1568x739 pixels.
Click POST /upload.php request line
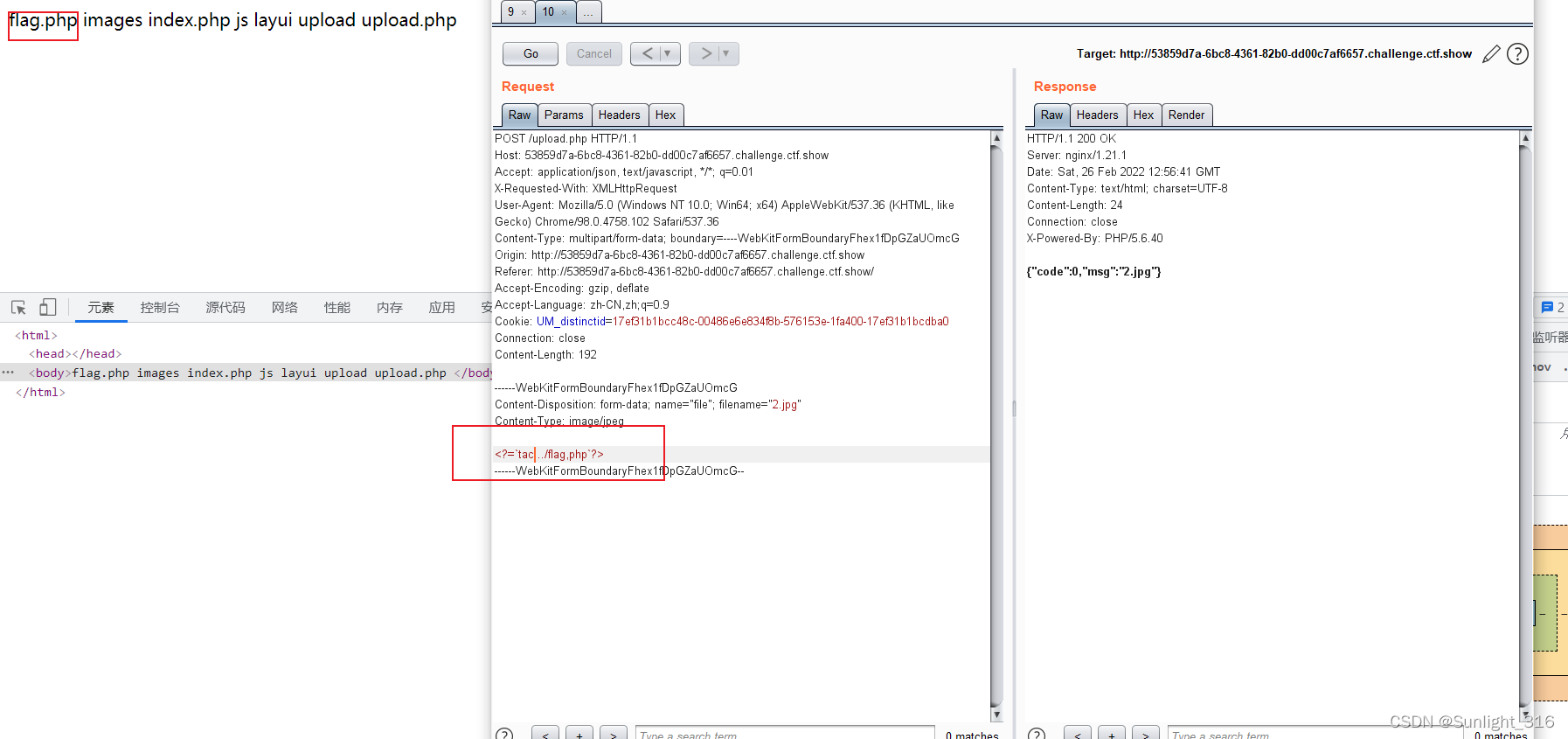point(565,138)
